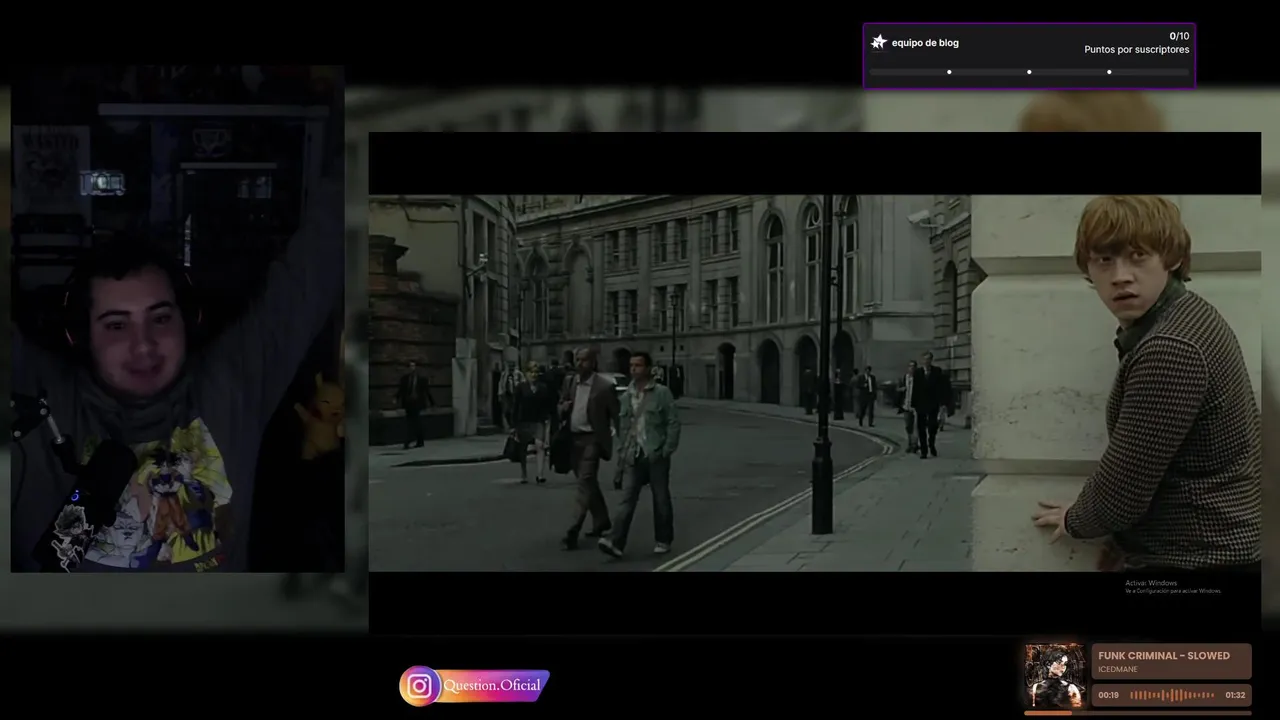
Task: Click the subscriber goal progress bar
Action: (x=1029, y=72)
